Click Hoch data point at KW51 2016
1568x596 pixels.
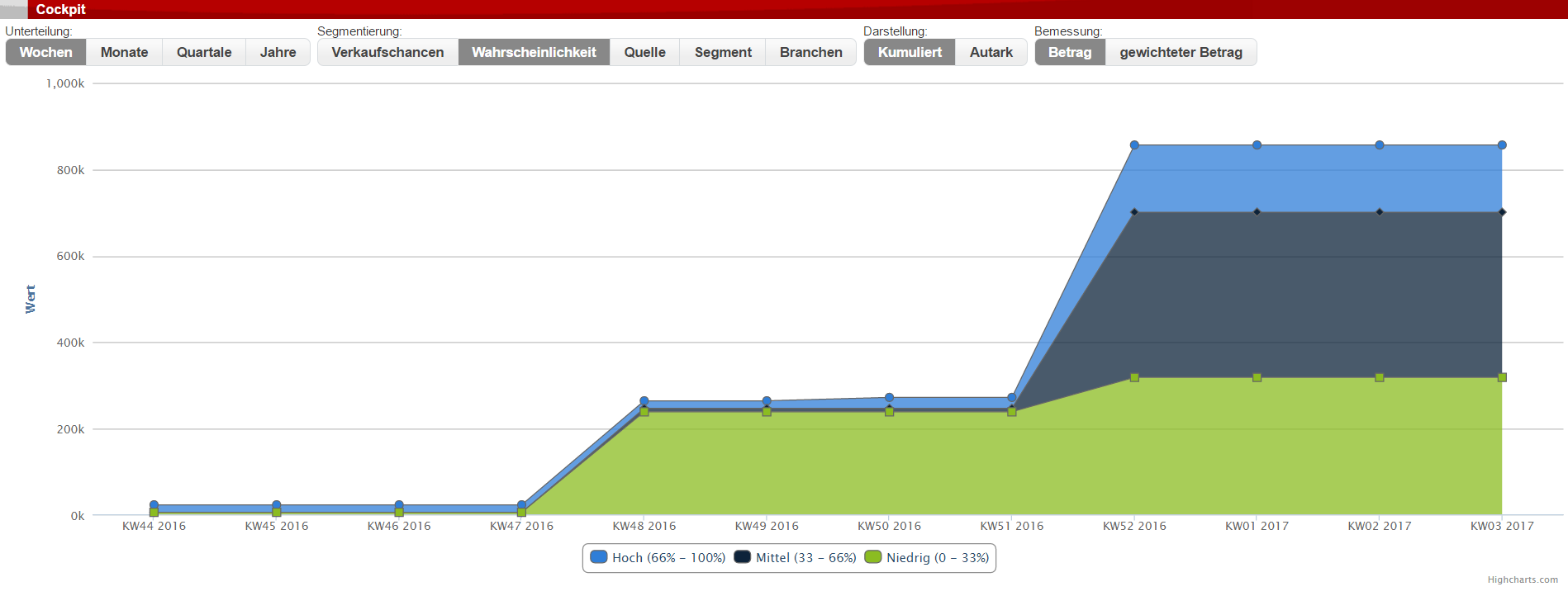click(1012, 398)
